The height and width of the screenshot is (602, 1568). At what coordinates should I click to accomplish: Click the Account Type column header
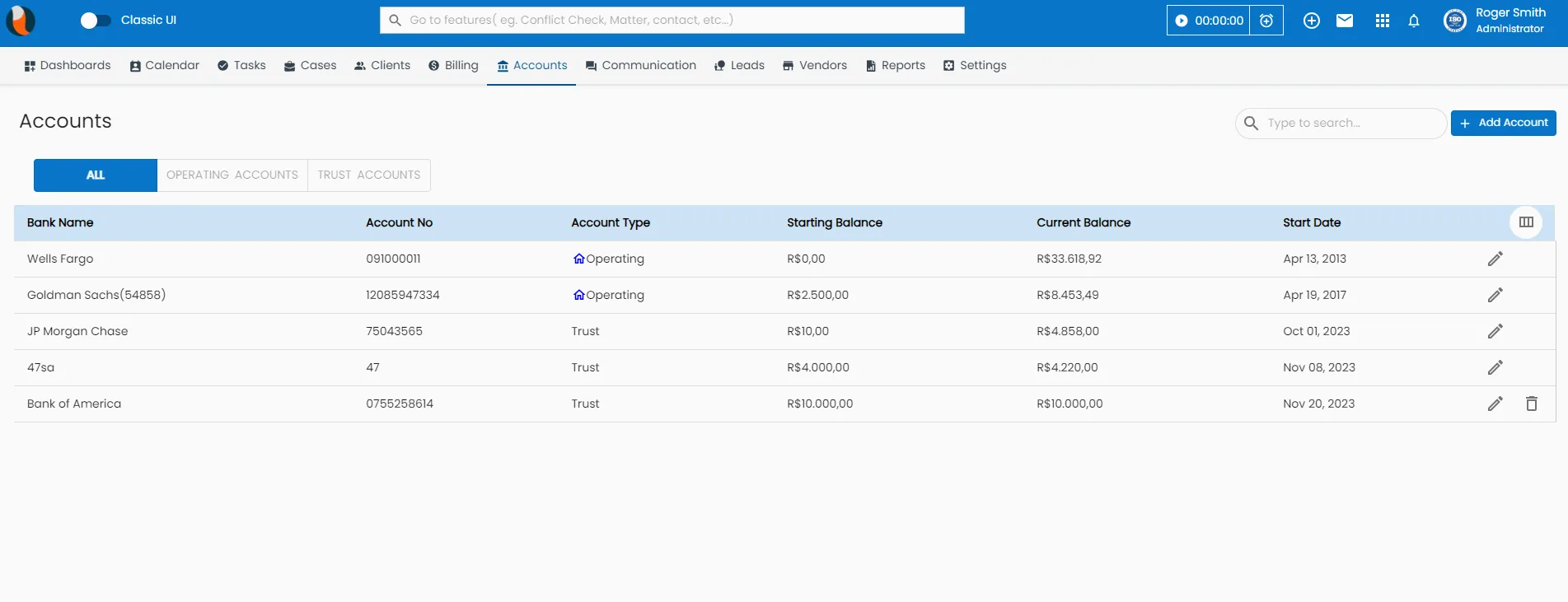[611, 222]
